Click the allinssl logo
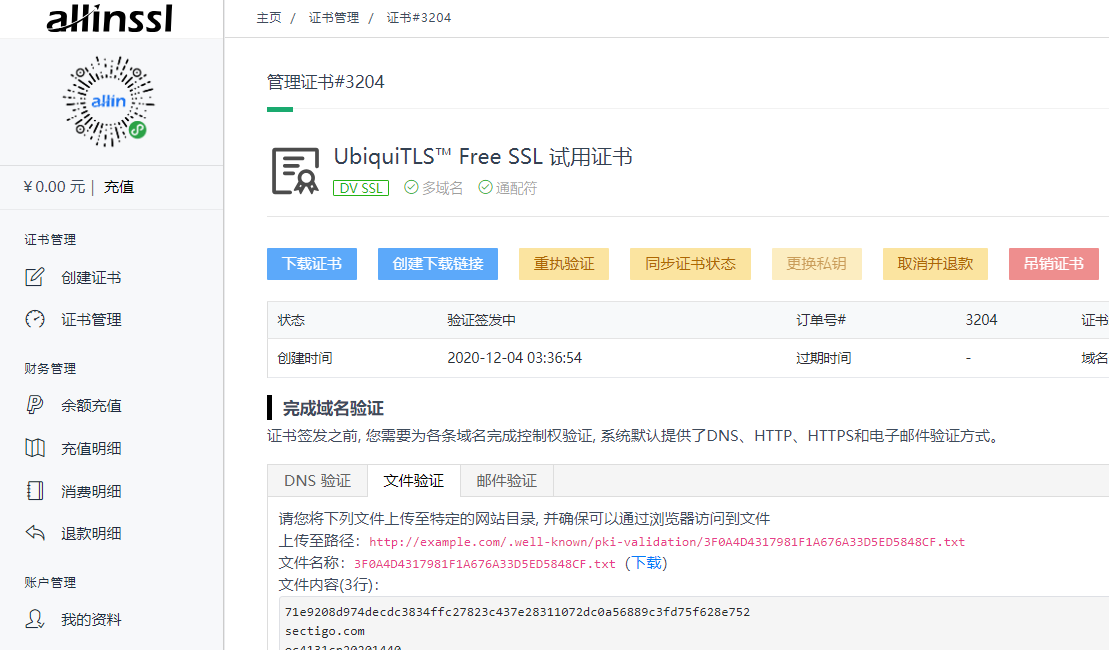This screenshot has height=650, width=1109. [x=110, y=18]
